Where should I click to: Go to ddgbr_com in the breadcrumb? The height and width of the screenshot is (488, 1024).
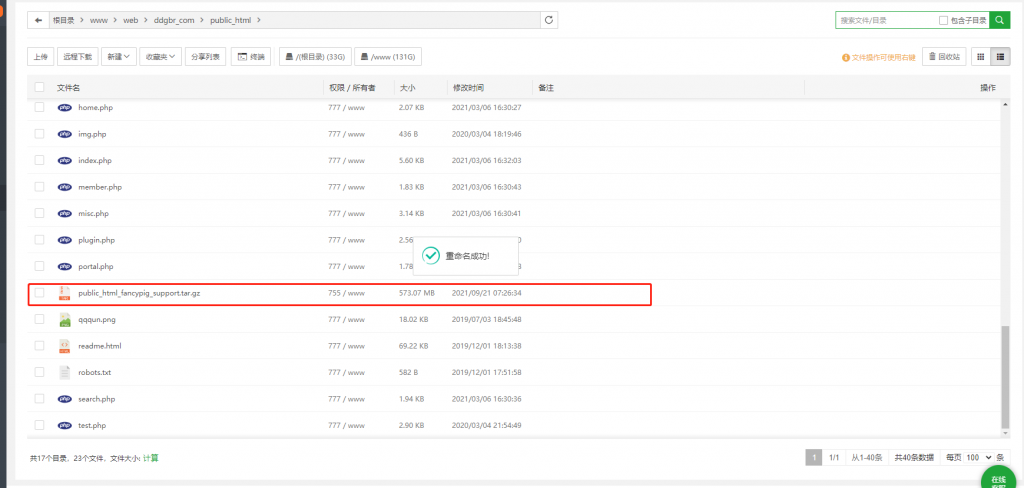(x=174, y=20)
